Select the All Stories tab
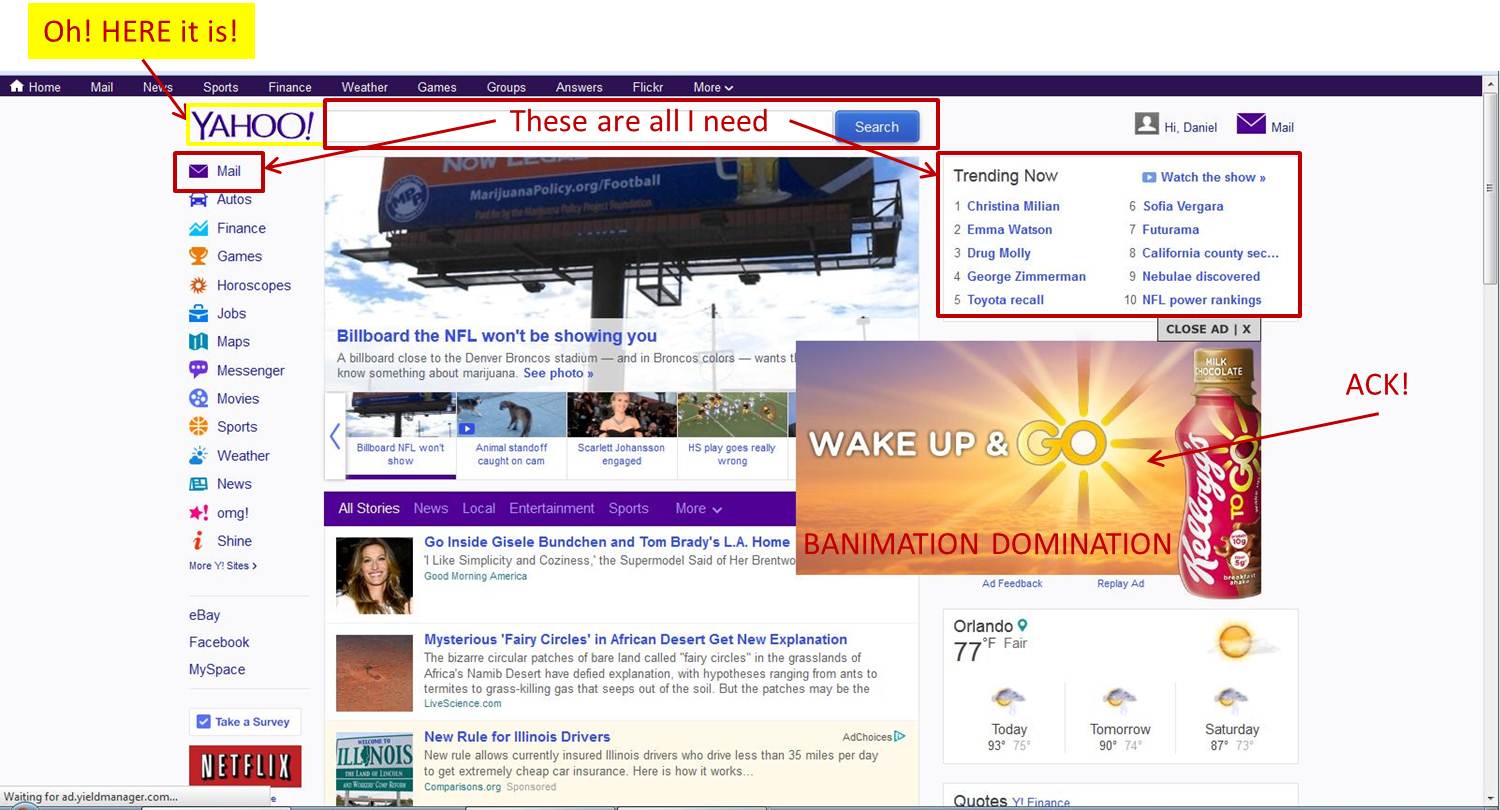The image size is (1500, 810). tap(369, 508)
